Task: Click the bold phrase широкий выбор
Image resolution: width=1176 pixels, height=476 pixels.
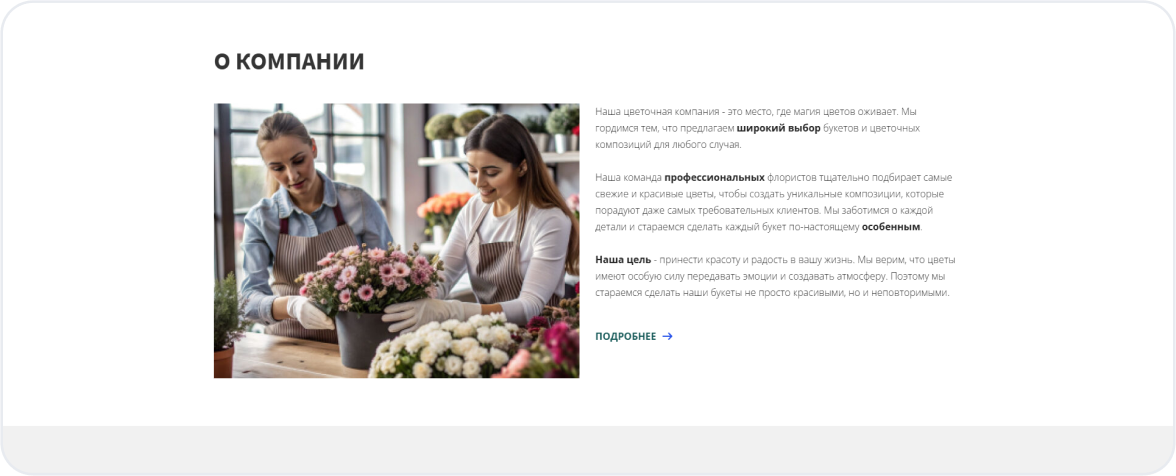Action: tap(778, 128)
